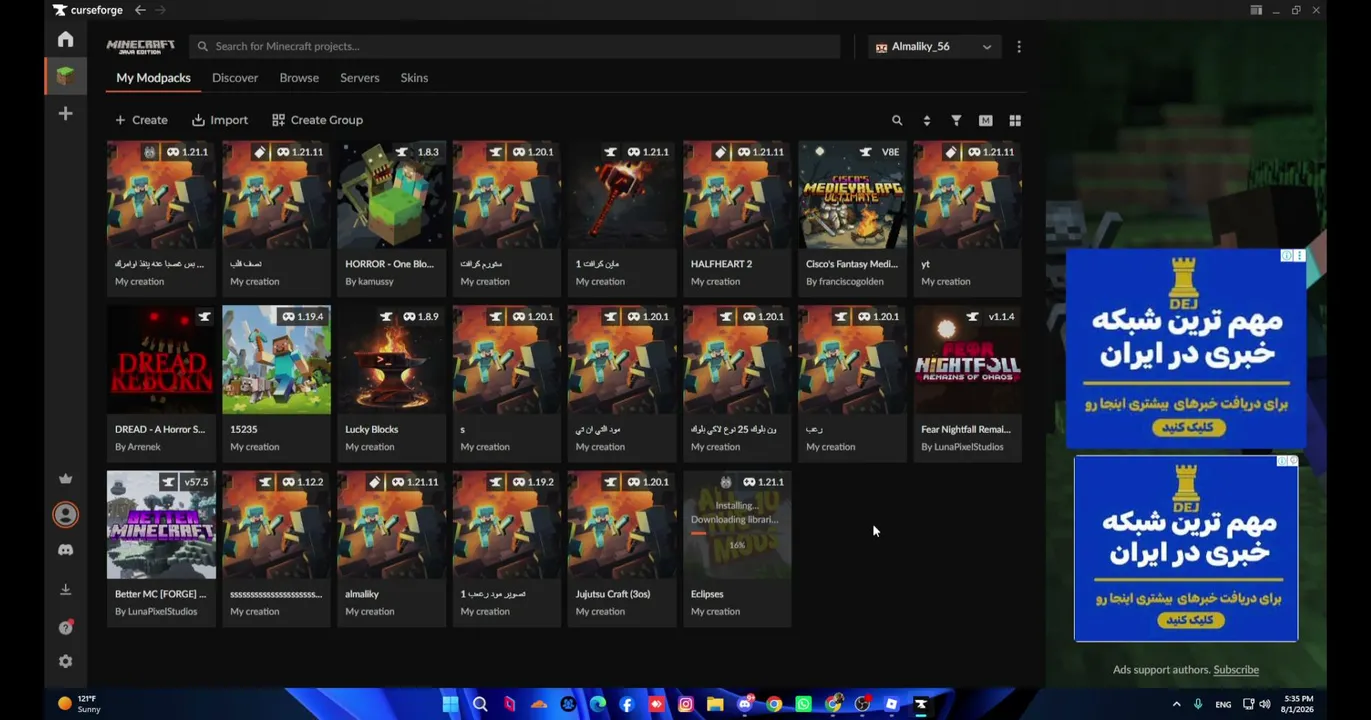The width and height of the screenshot is (1371, 720).
Task: Open the help question mark icon
Action: 65,627
